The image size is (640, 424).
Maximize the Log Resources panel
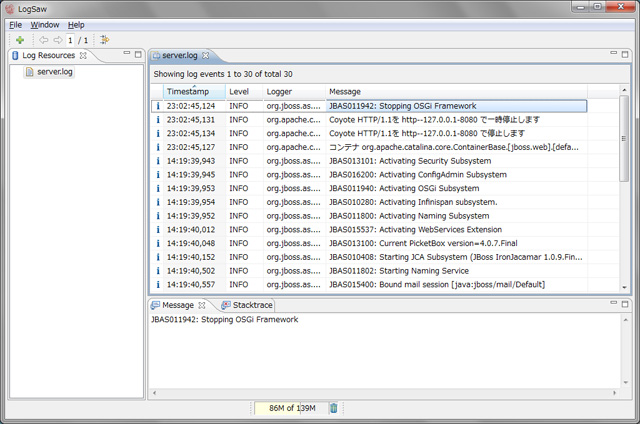point(138,54)
